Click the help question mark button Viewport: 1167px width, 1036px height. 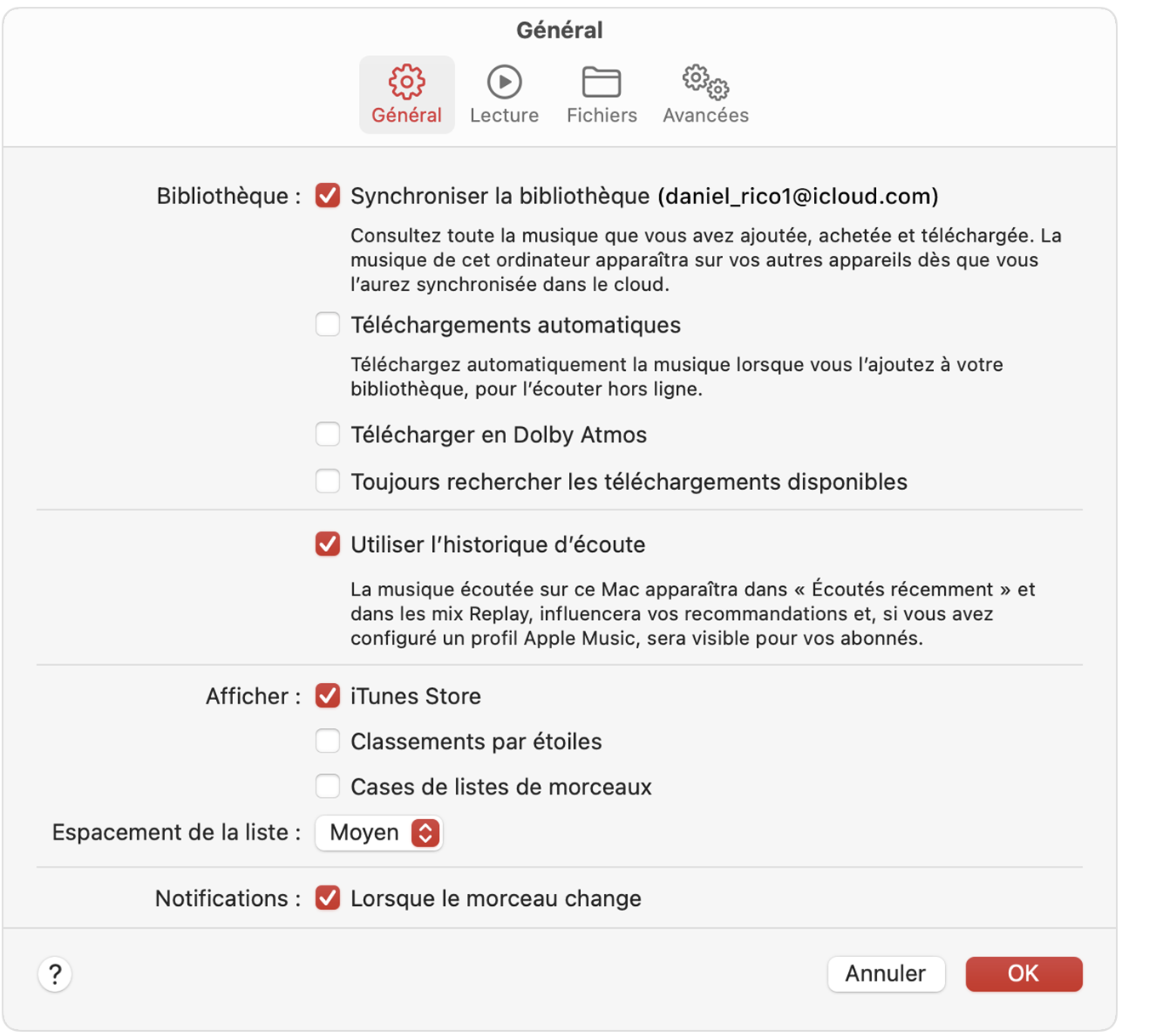(x=55, y=974)
